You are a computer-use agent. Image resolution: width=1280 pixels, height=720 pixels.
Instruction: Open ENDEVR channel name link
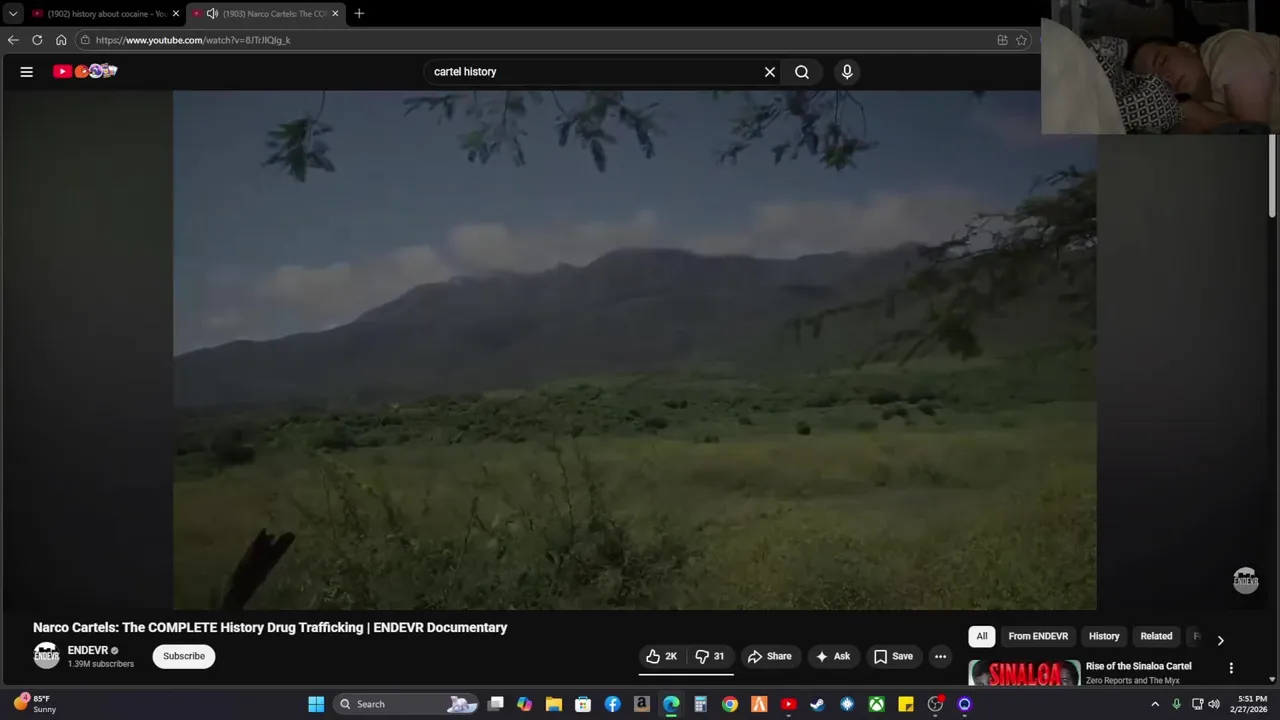coord(88,650)
